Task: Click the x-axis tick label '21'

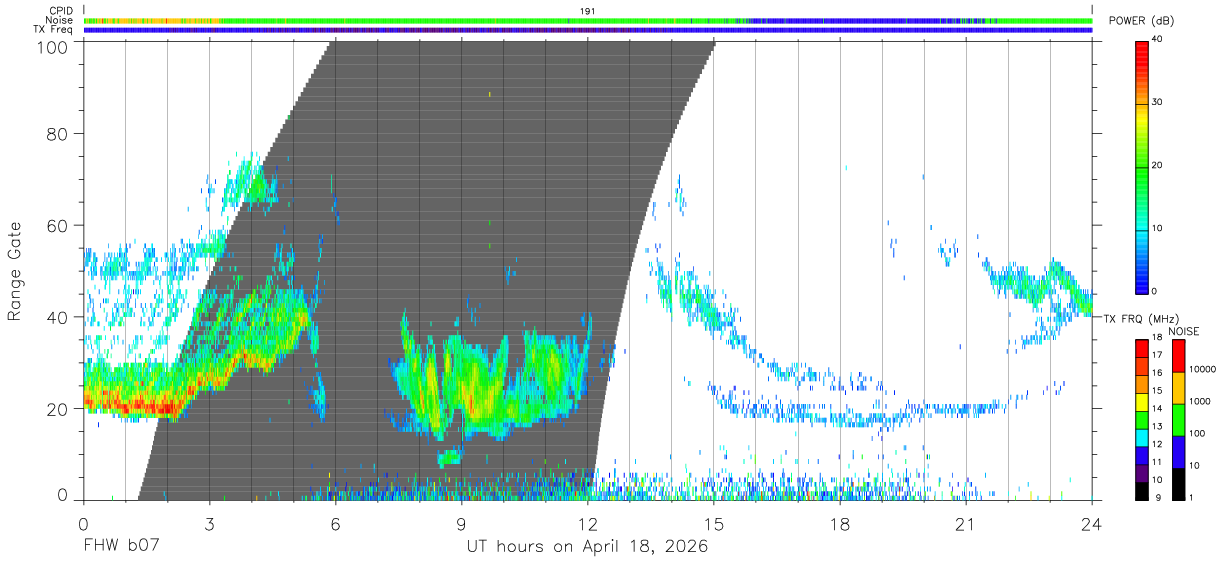Action: pyautogui.click(x=966, y=524)
